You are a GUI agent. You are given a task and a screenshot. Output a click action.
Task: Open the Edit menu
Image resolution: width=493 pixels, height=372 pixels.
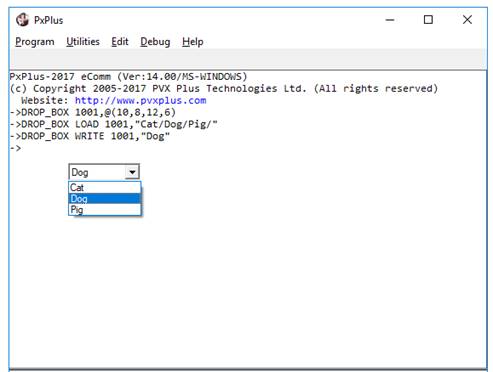pos(120,42)
